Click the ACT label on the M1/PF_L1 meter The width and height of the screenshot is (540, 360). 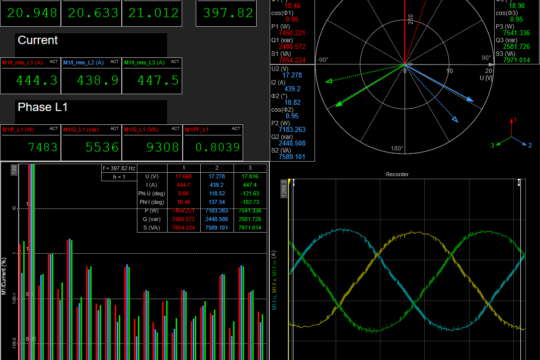236,128
